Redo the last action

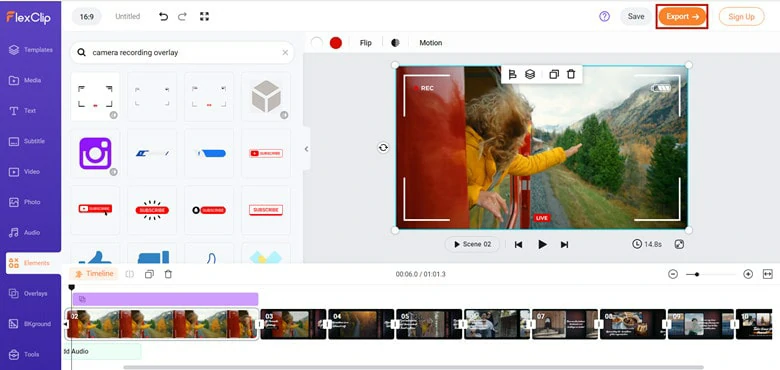coord(182,16)
